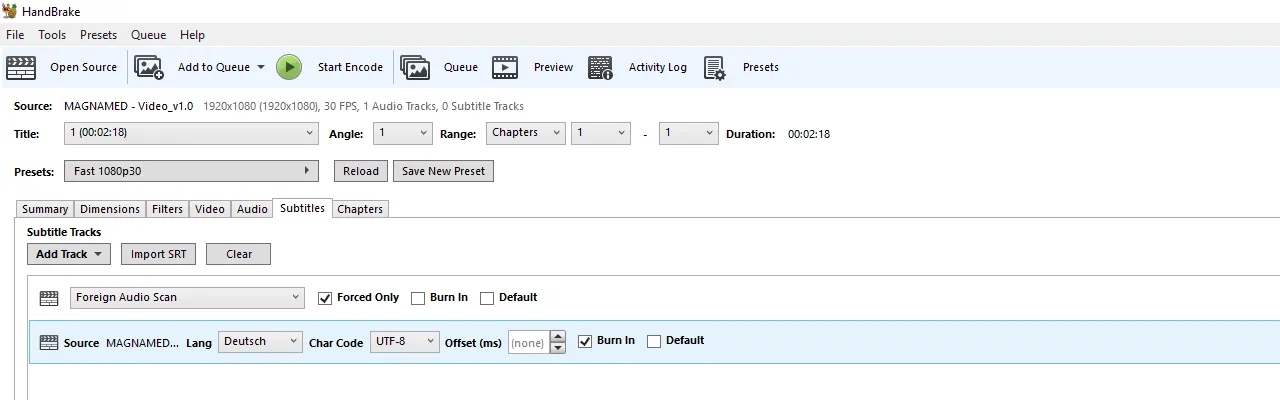Click the Open Source film clapper icon
1280x400 pixels.
[x=21, y=67]
